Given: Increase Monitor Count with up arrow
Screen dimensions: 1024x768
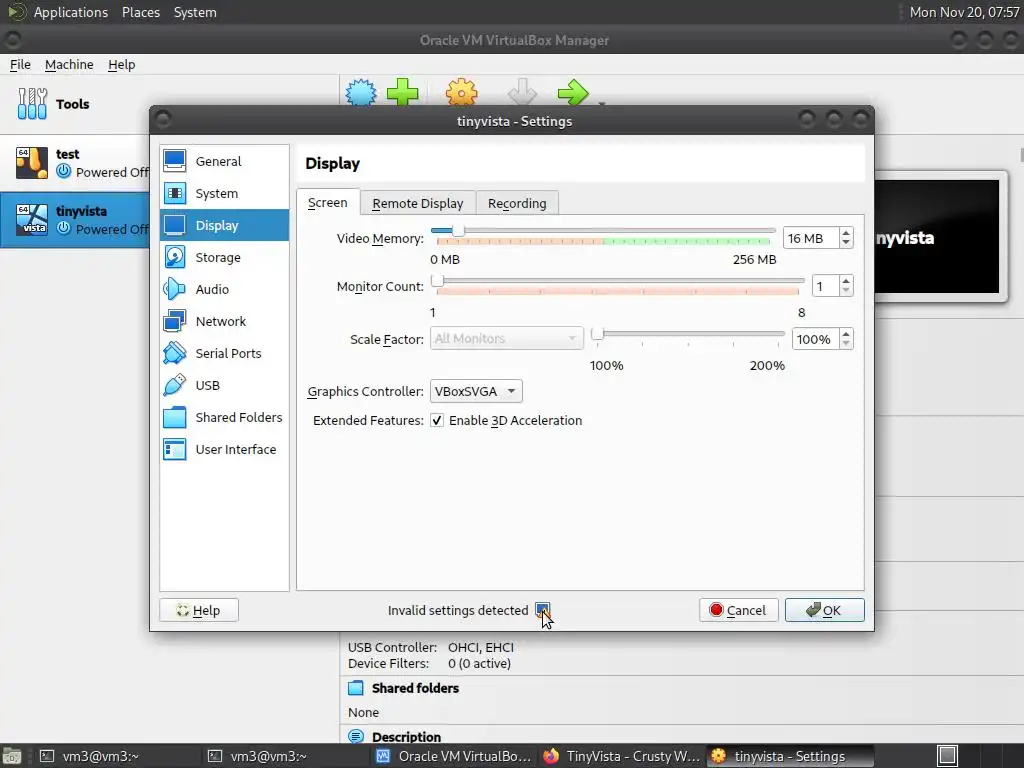Looking at the screenshot, I should (846, 281).
